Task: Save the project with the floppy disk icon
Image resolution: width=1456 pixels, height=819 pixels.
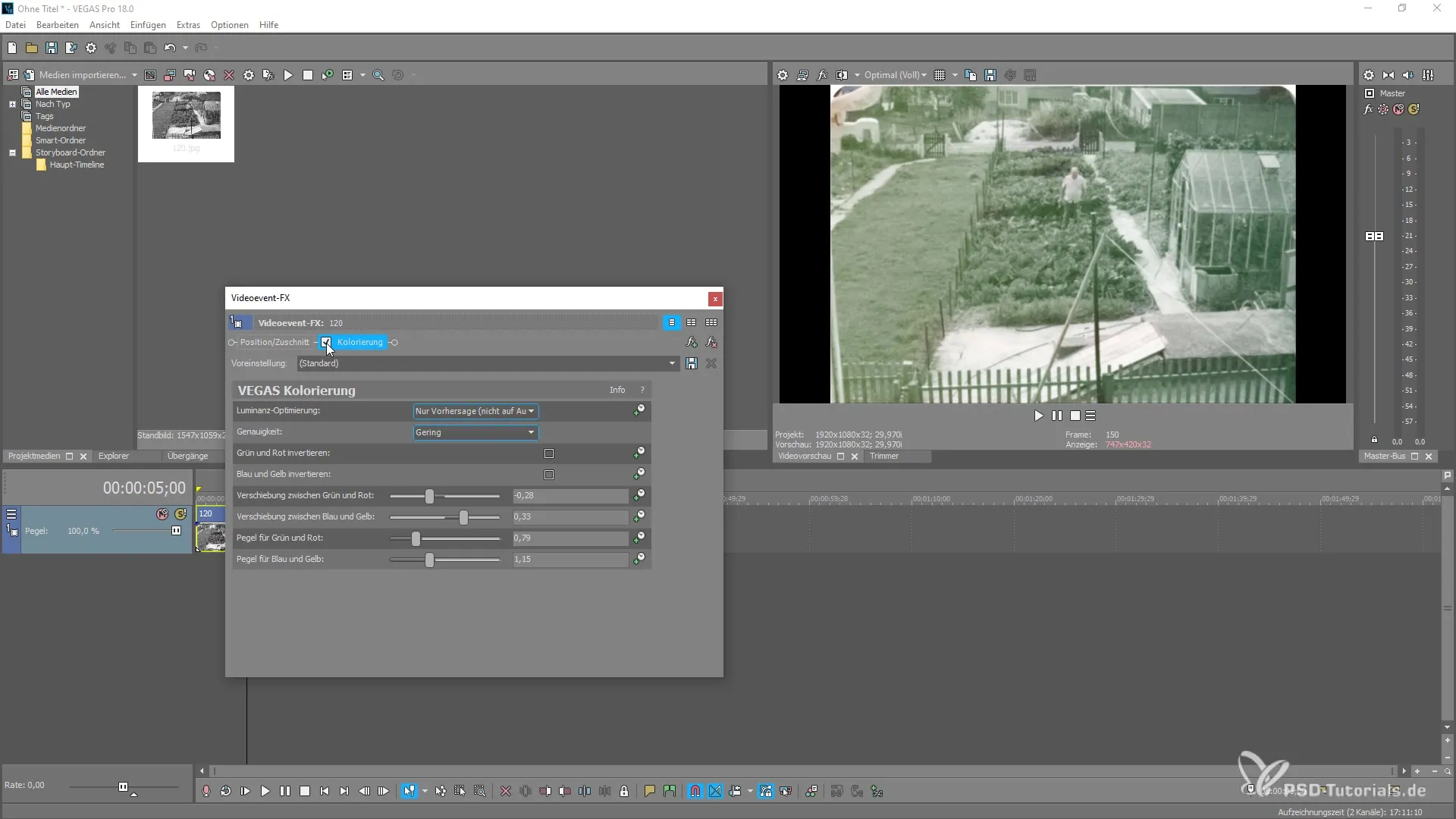Action: (x=52, y=48)
